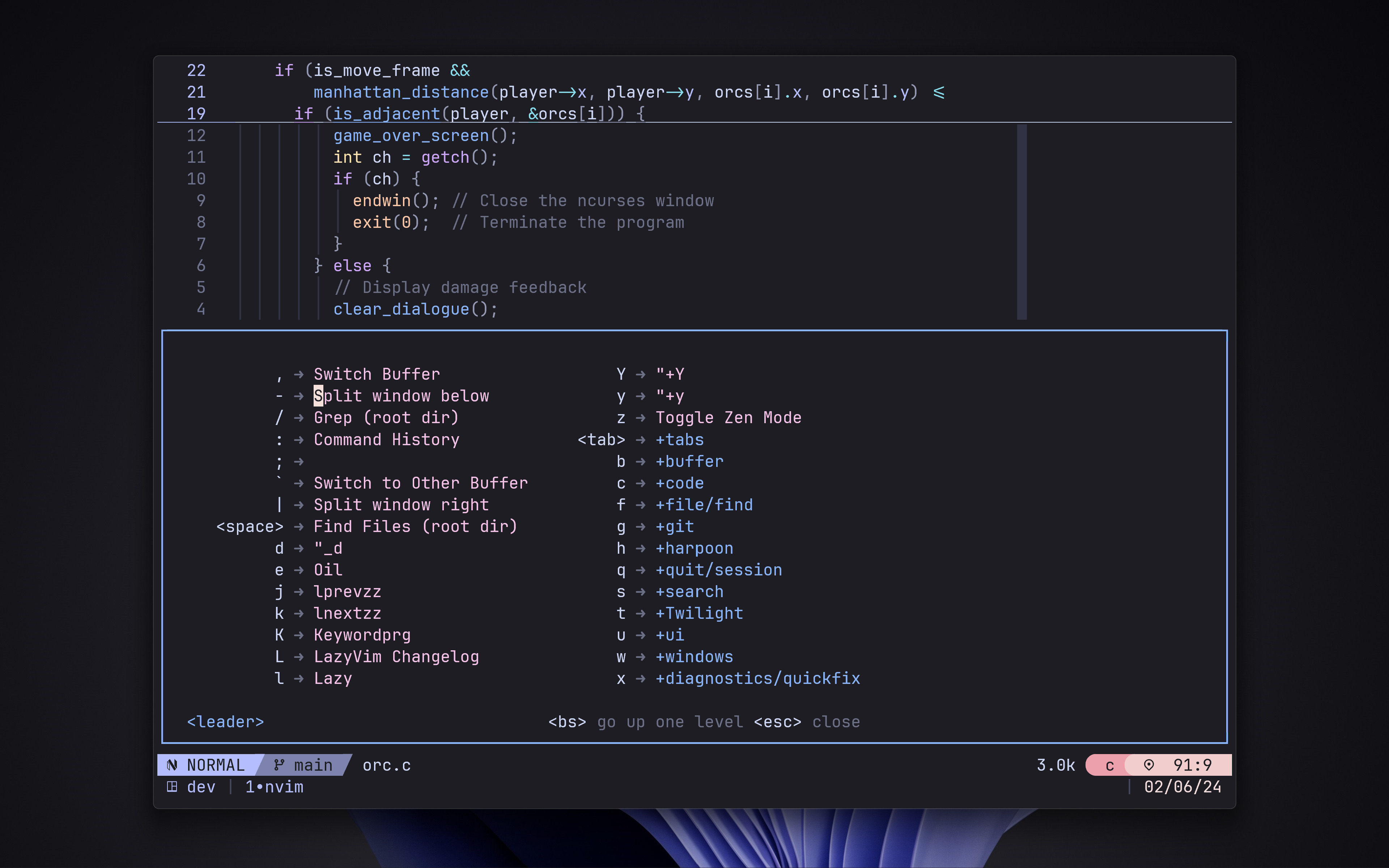This screenshot has height=868, width=1389.
Task: Click the 02/06/24 date
Action: [1182, 787]
